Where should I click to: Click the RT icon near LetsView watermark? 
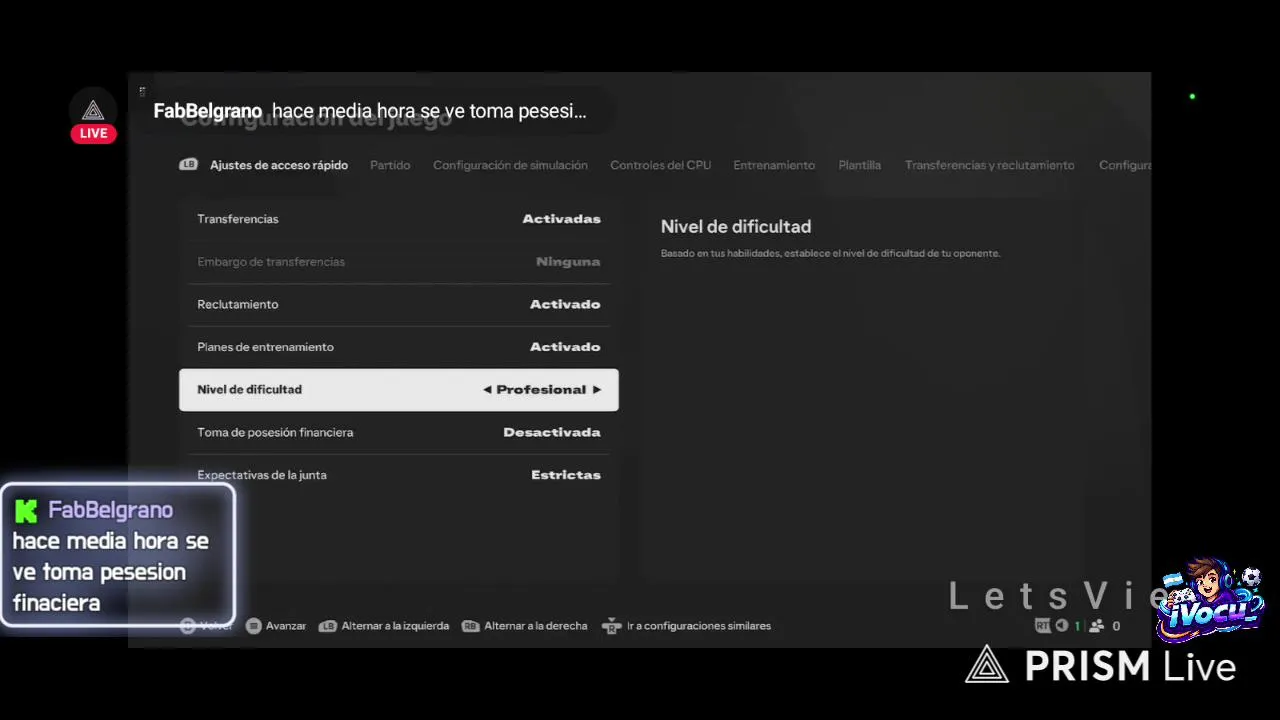[1043, 626]
